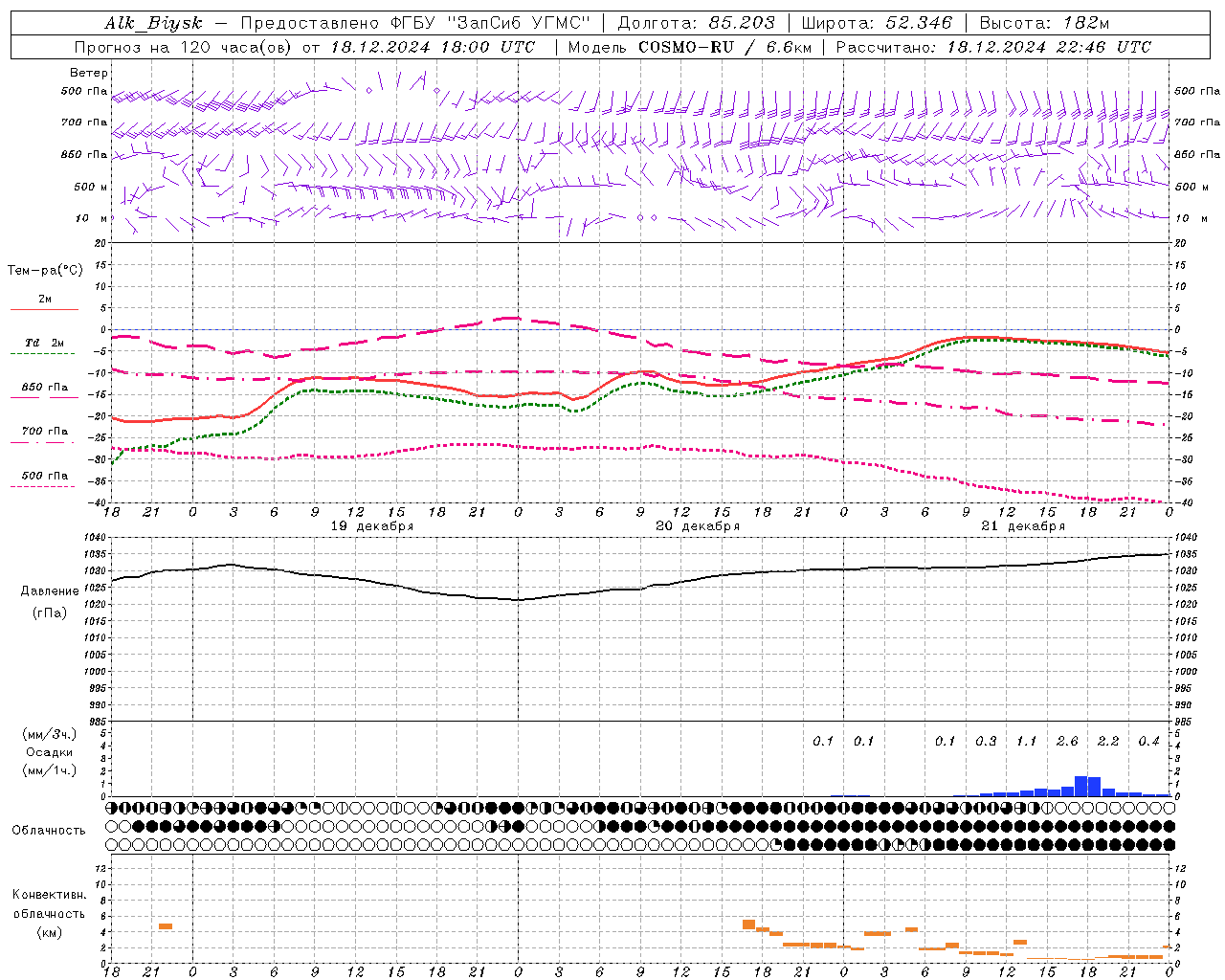This screenshot has width=1225, height=980.
Task: Click the (гПа) unit under Давление
Action: [x=50, y=613]
